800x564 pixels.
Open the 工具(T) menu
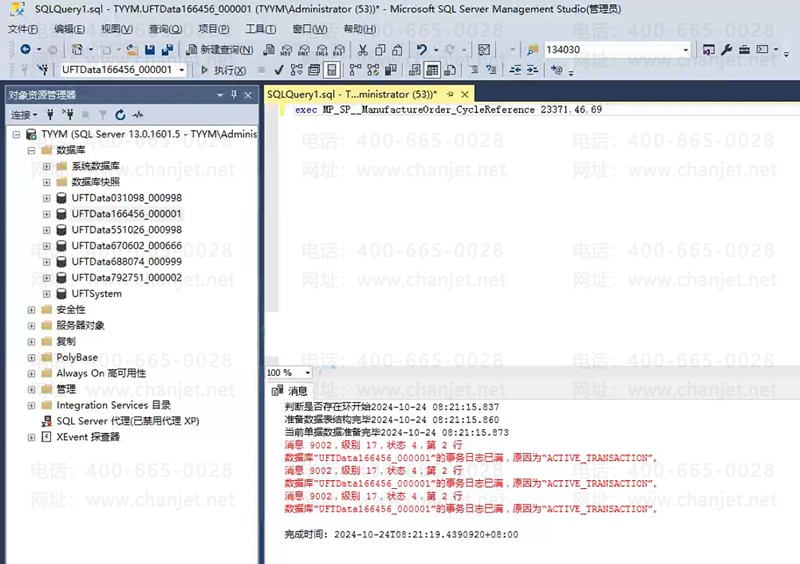click(260, 29)
